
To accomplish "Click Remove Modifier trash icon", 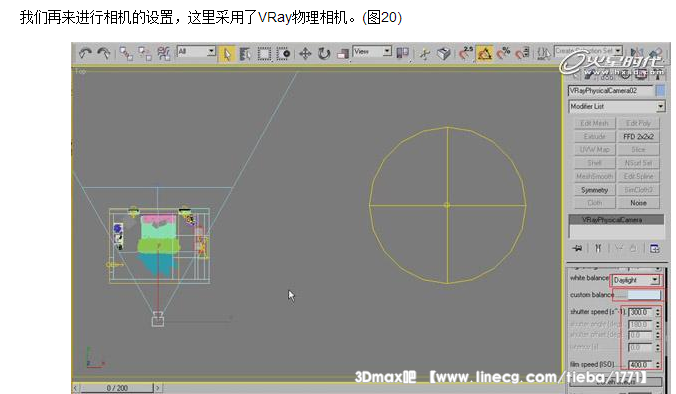I will pyautogui.click(x=633, y=248).
